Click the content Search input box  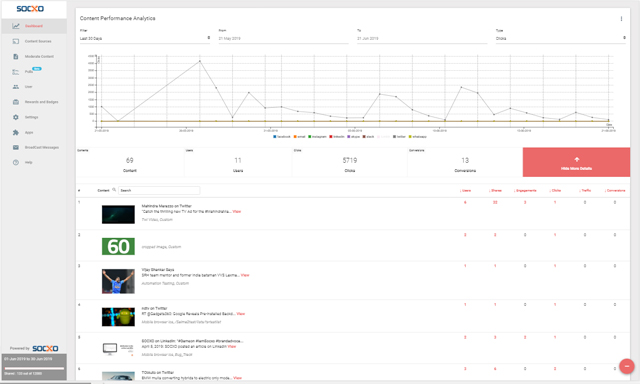tap(159, 190)
